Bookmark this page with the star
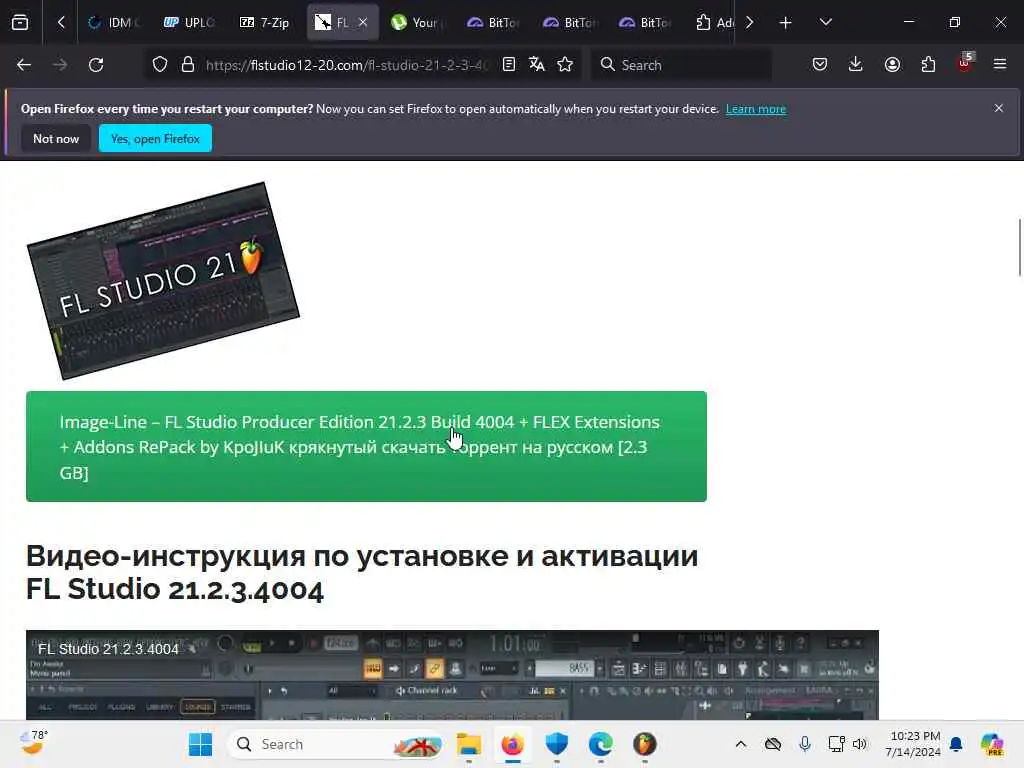 [x=565, y=65]
